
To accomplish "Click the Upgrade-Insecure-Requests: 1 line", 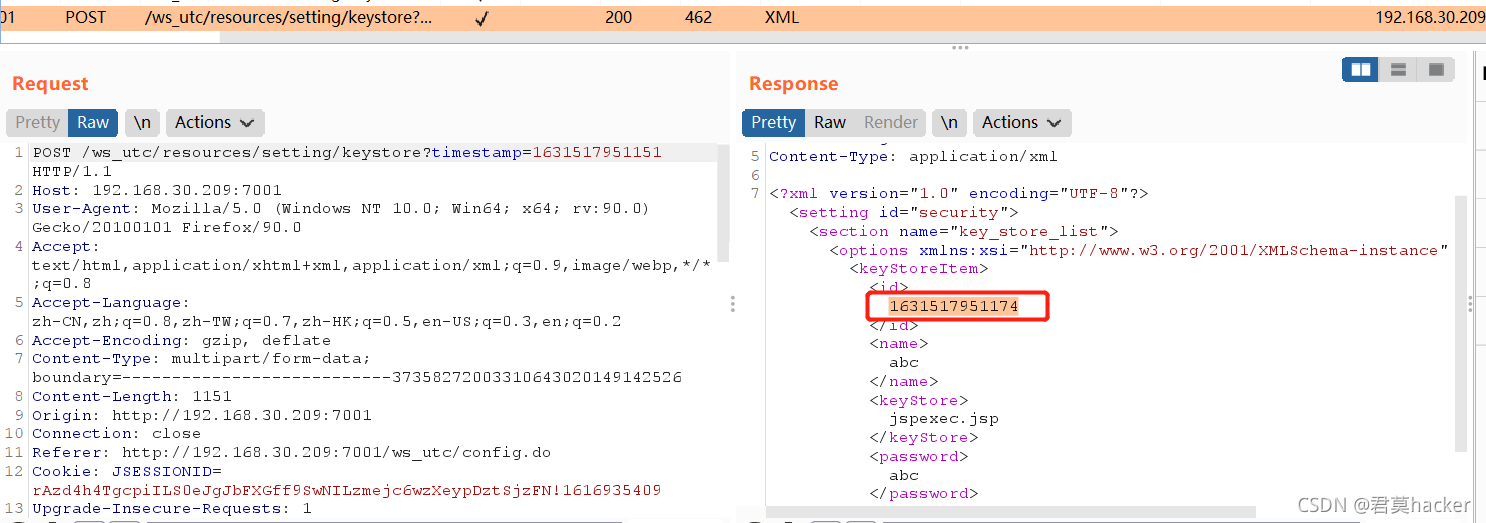I will [171, 508].
